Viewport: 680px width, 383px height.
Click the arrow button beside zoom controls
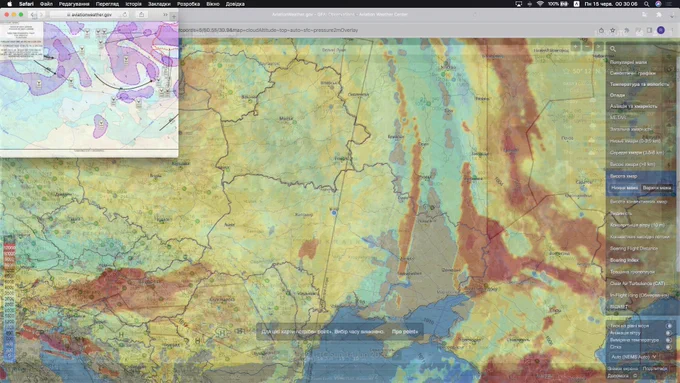pyautogui.click(x=598, y=46)
